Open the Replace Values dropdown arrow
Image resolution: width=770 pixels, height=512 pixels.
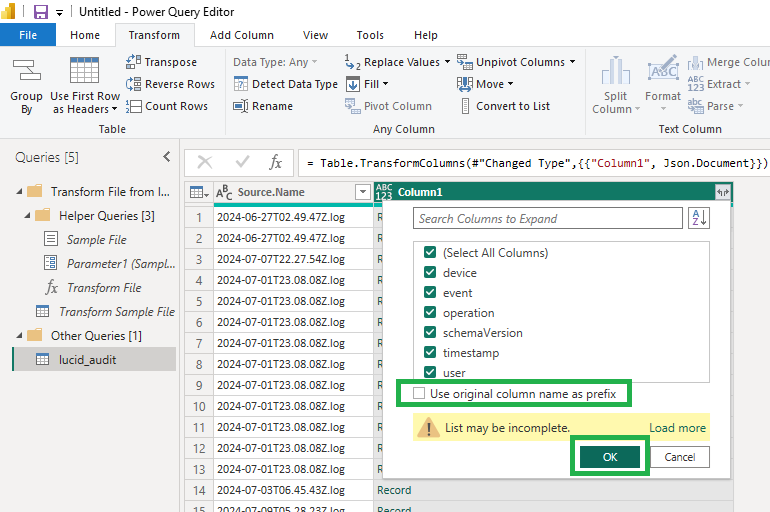(447, 62)
